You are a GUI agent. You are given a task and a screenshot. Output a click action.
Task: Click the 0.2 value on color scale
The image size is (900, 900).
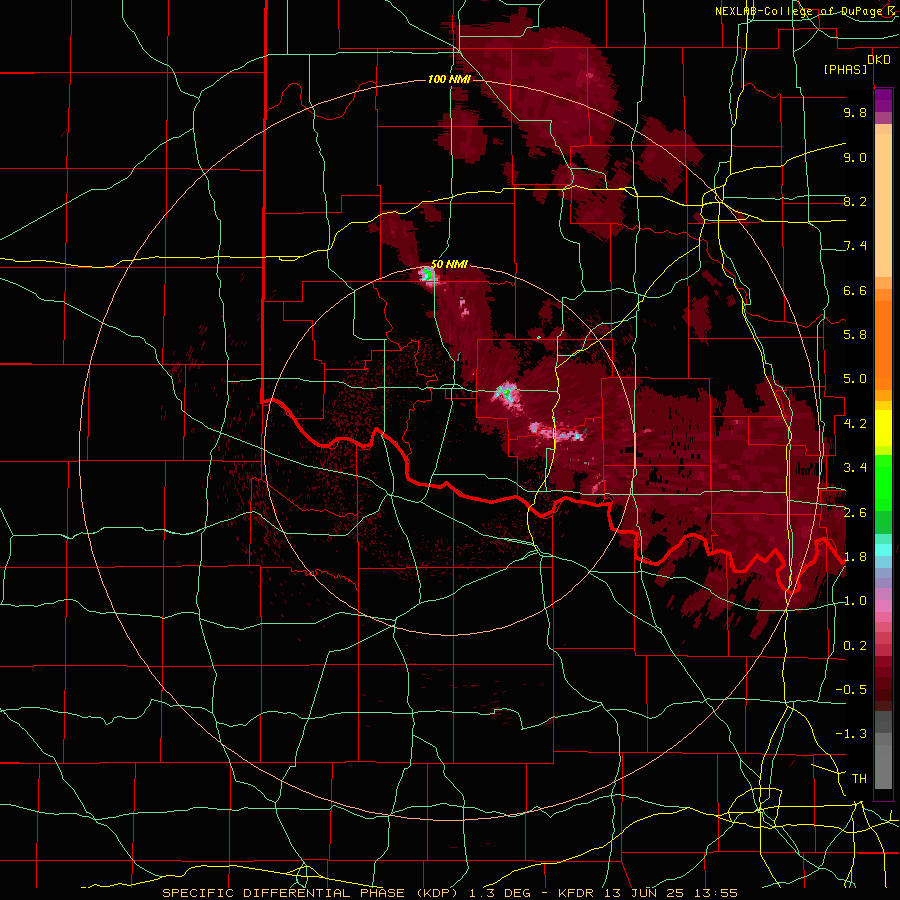[x=855, y=646]
